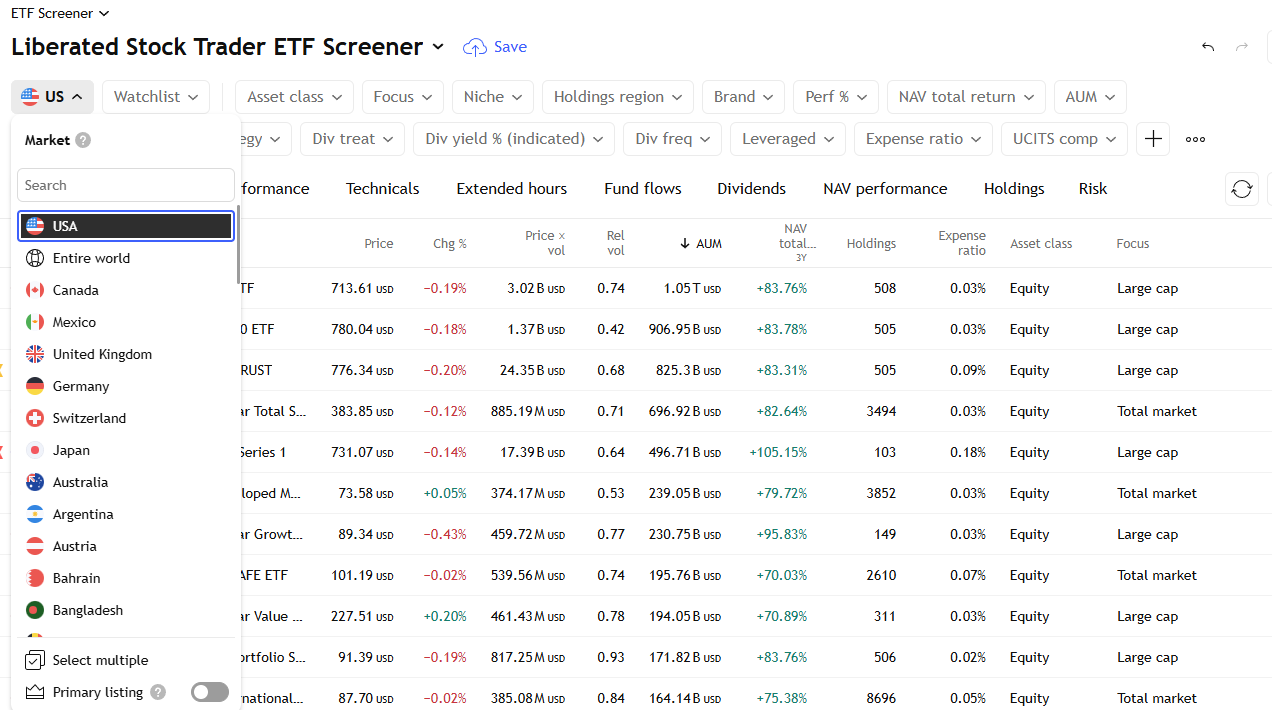Toggle the Primary listing switch

pyautogui.click(x=210, y=692)
